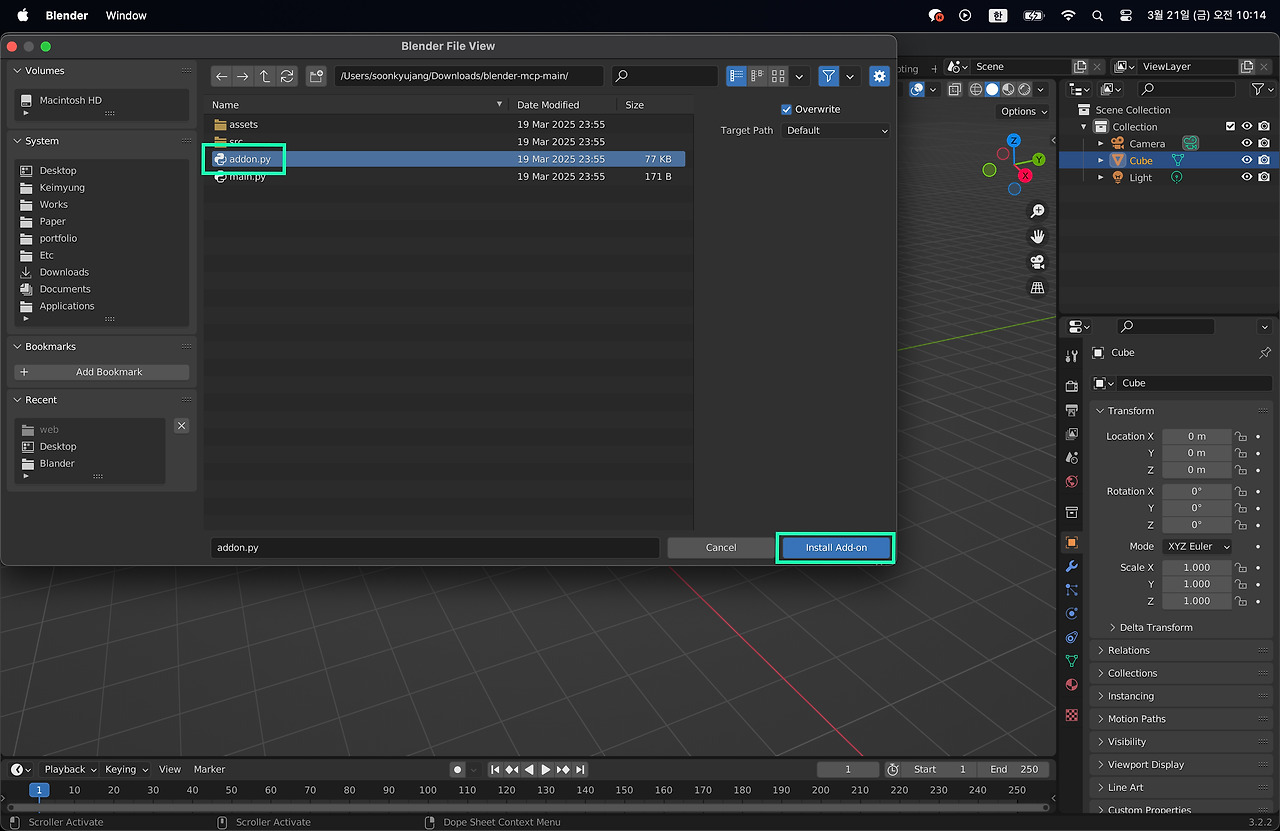This screenshot has width=1280, height=831.
Task: Switch to thumbnail display mode
Action: (778, 76)
